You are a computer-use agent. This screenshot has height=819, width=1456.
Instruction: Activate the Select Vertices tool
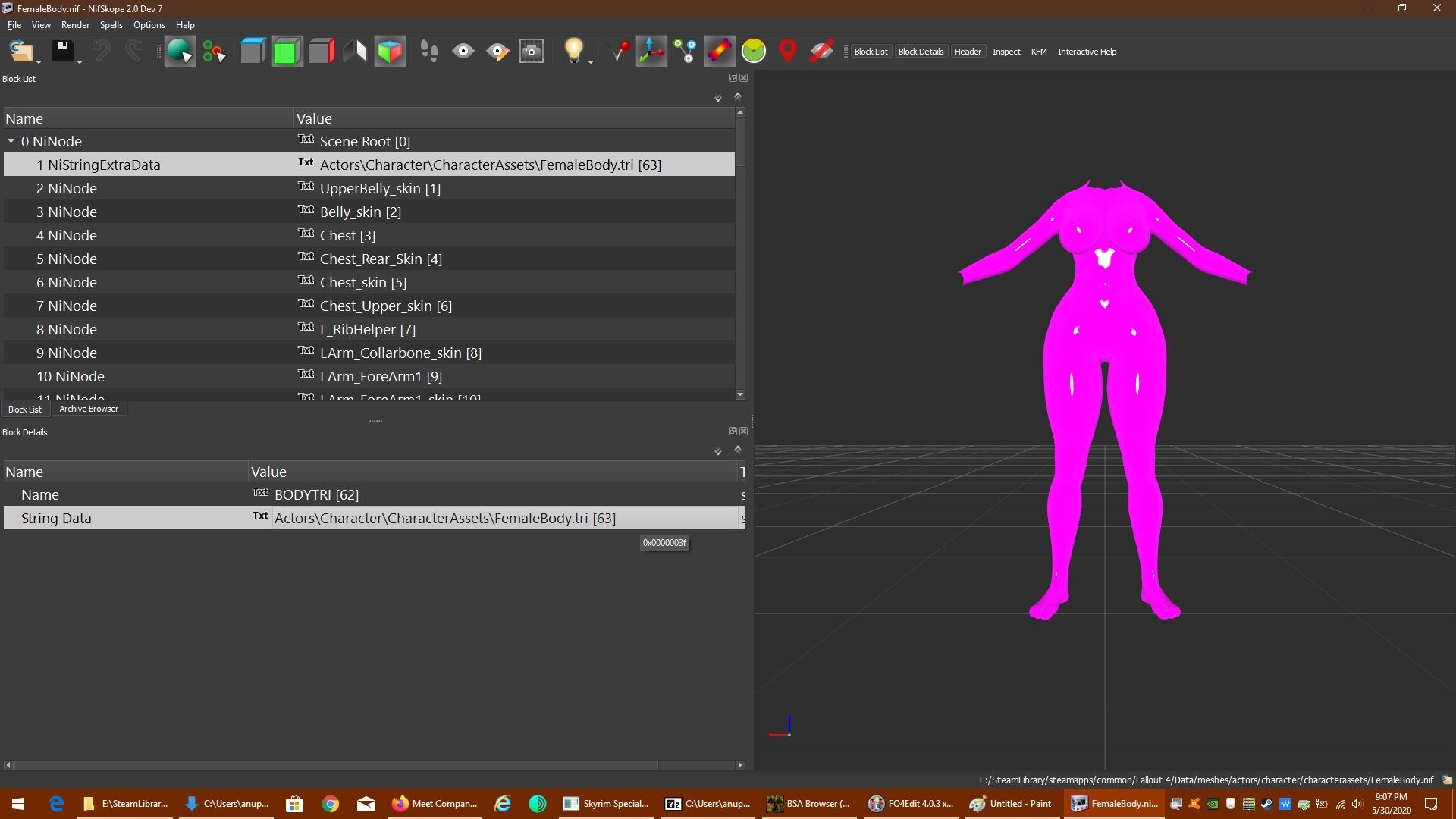click(x=214, y=52)
